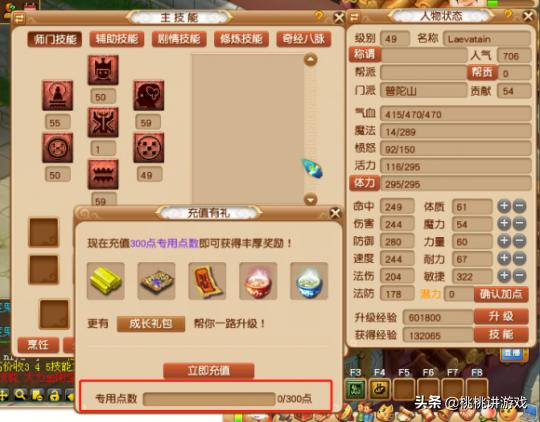
Task: Add a point to 力量
Action: click(x=504, y=241)
